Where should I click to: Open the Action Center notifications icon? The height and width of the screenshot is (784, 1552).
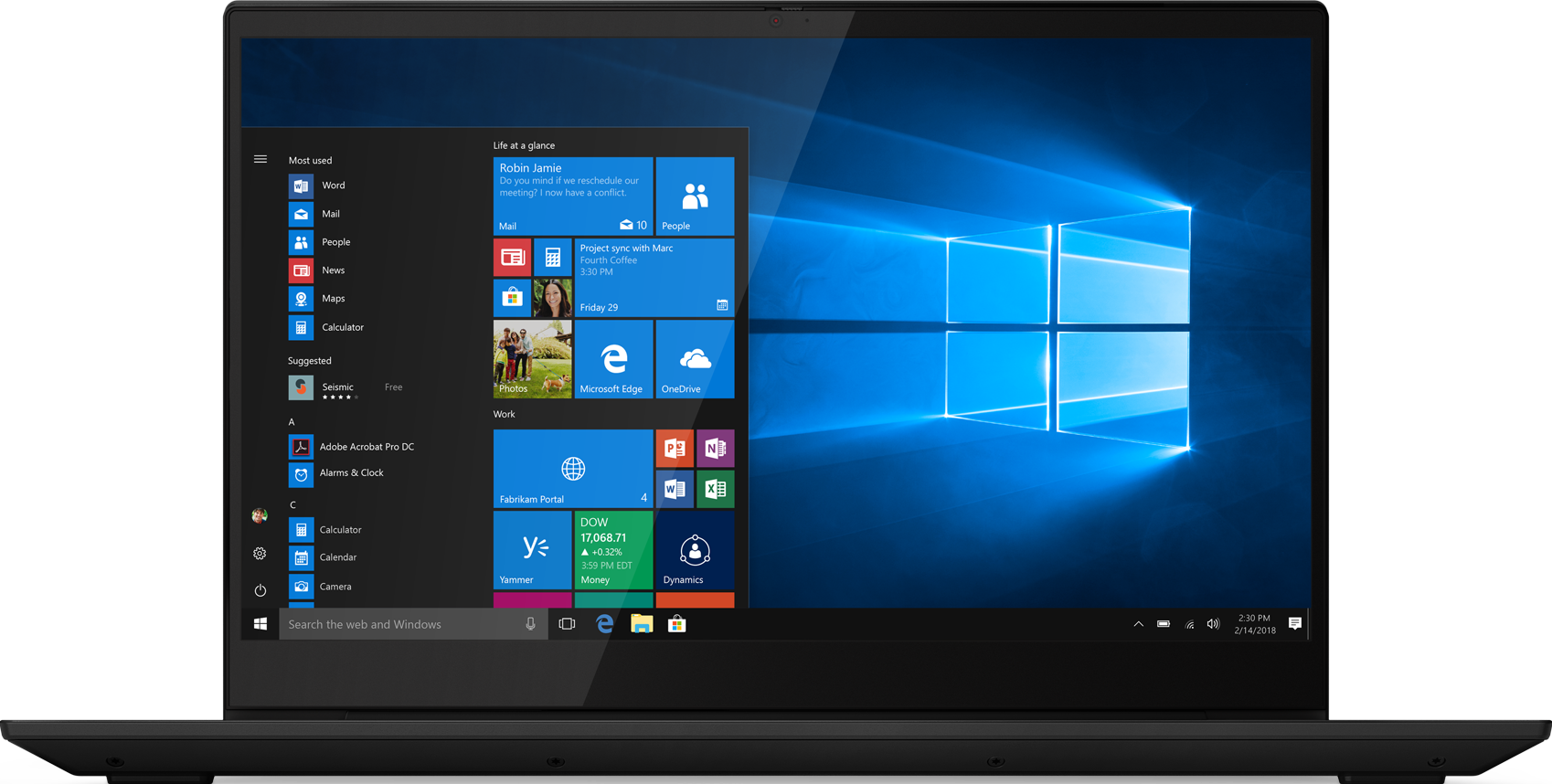click(x=1295, y=623)
